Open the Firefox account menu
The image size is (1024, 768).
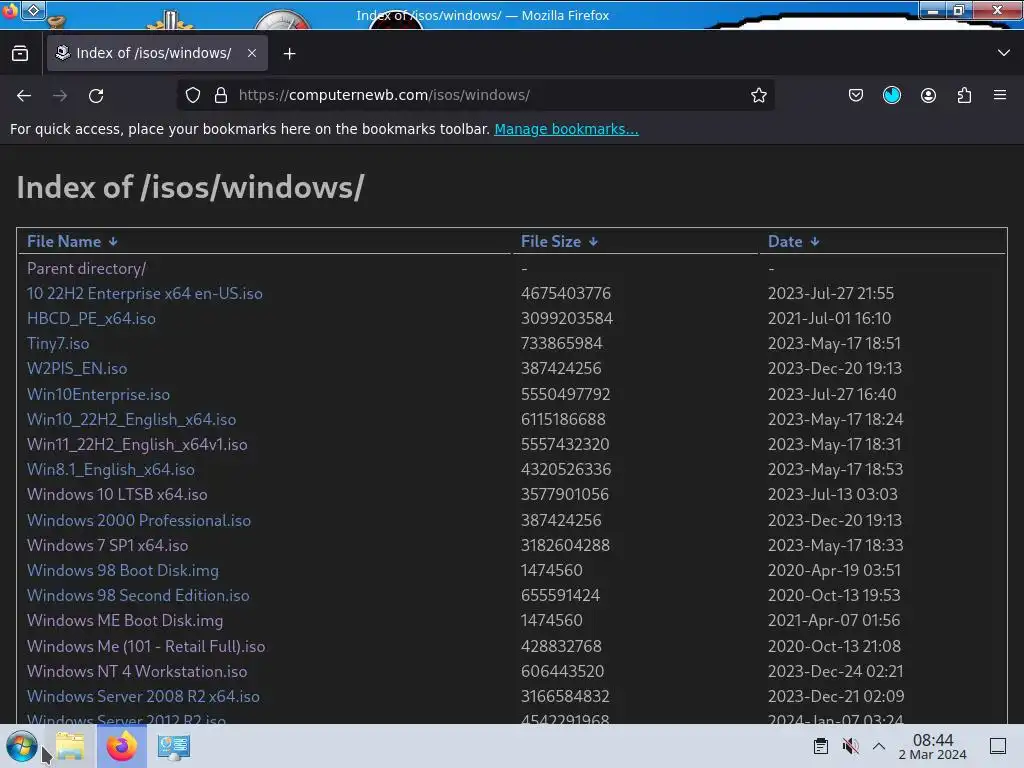(928, 95)
